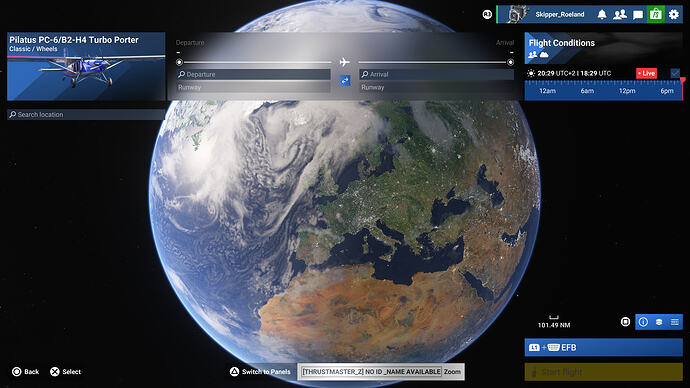Viewport: 690px width, 388px height.
Task: Click the 20:29 UTC+2 time text
Action: click(556, 73)
